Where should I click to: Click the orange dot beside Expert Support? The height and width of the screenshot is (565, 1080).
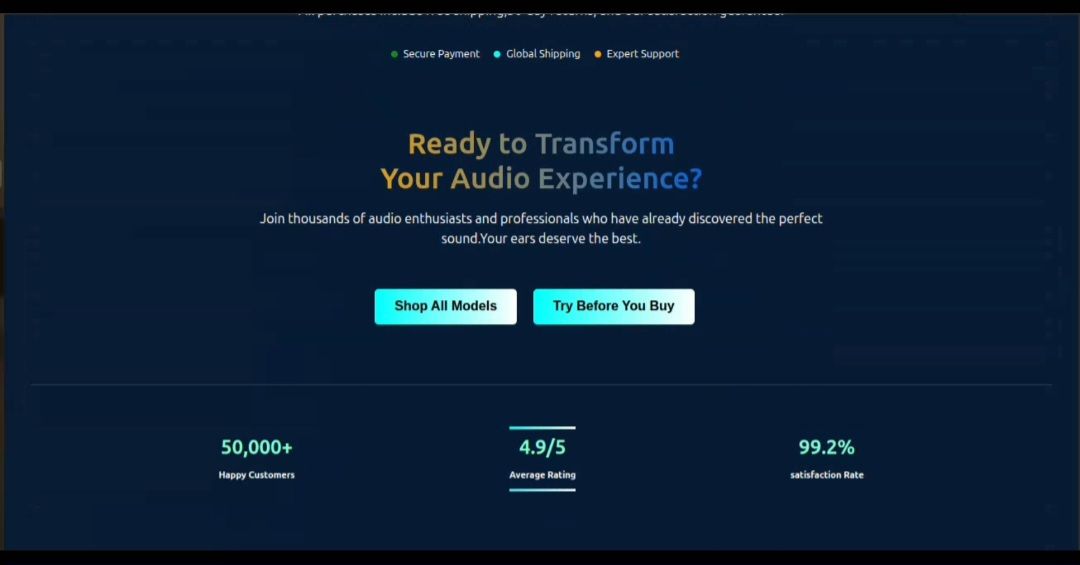pos(598,54)
